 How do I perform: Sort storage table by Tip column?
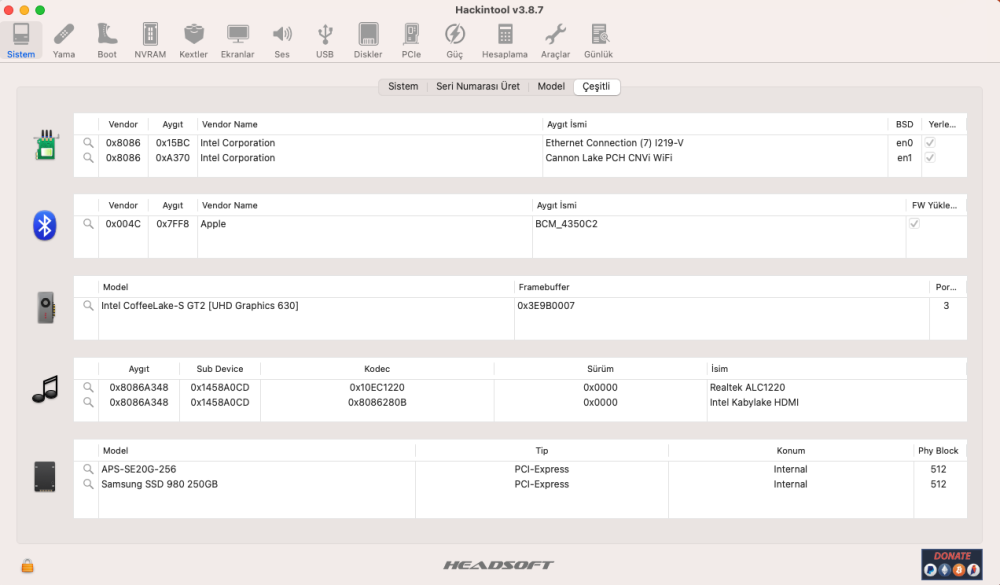tap(541, 450)
